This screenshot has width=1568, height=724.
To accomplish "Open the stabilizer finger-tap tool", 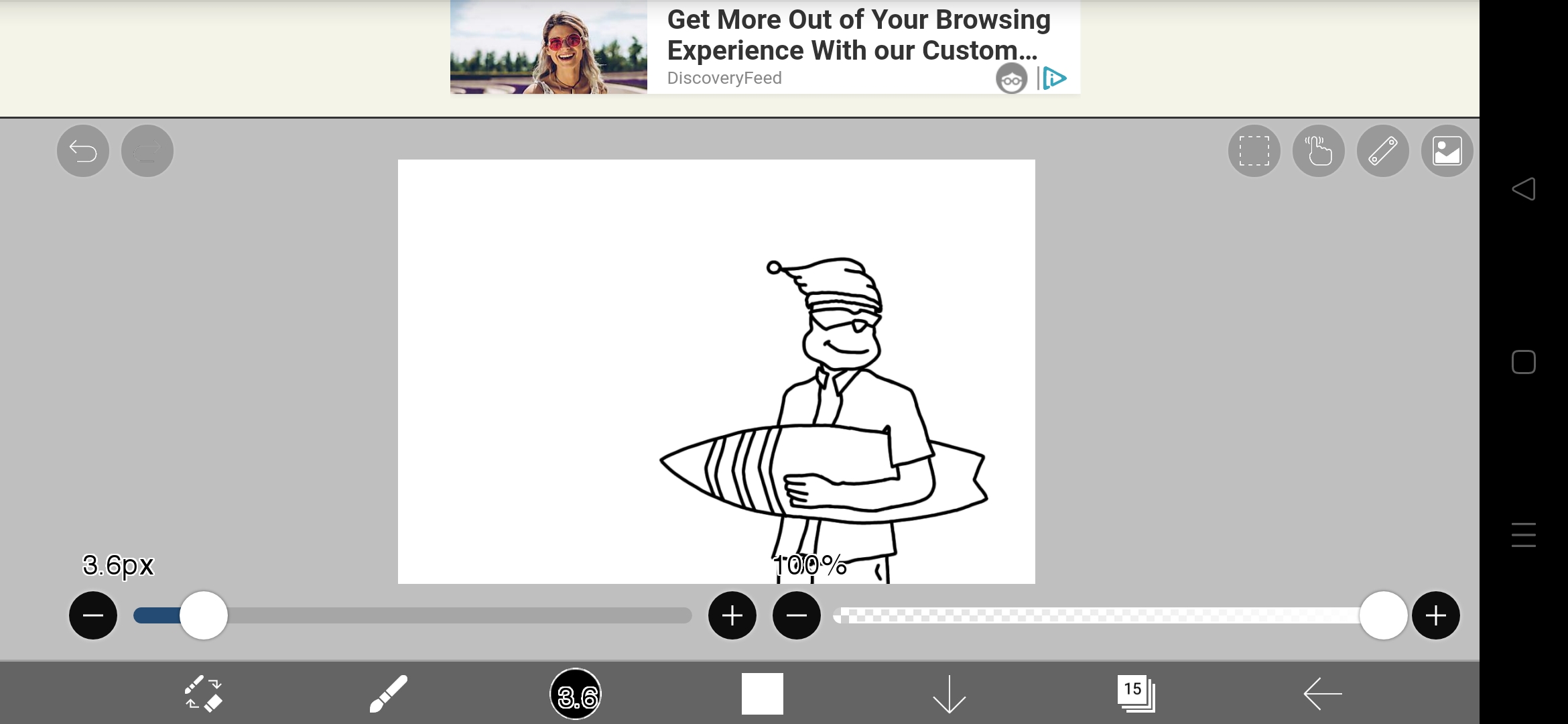I will (x=1318, y=151).
